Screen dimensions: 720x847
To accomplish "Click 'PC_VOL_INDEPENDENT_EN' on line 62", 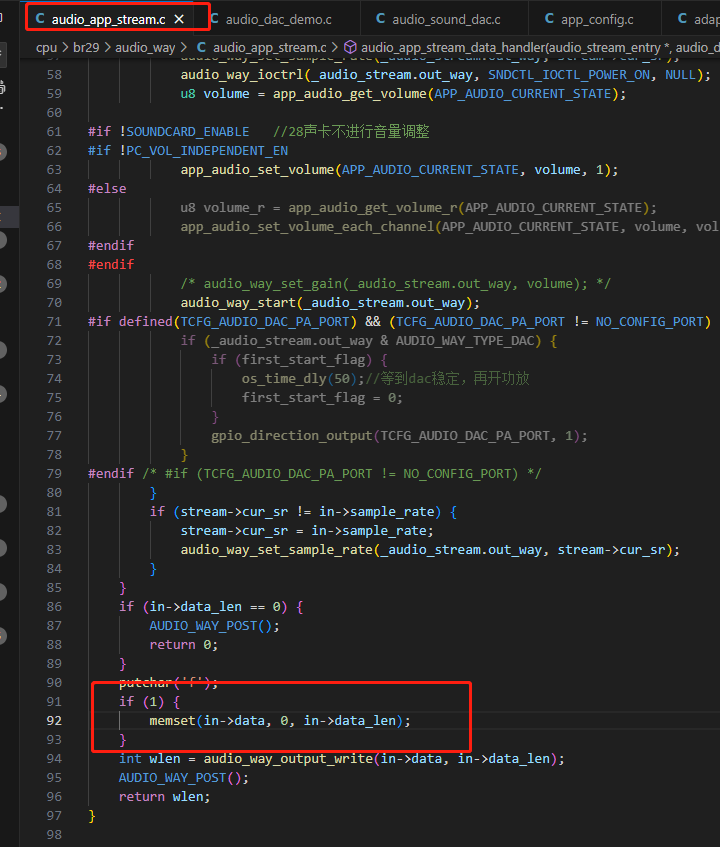I will click(x=207, y=151).
